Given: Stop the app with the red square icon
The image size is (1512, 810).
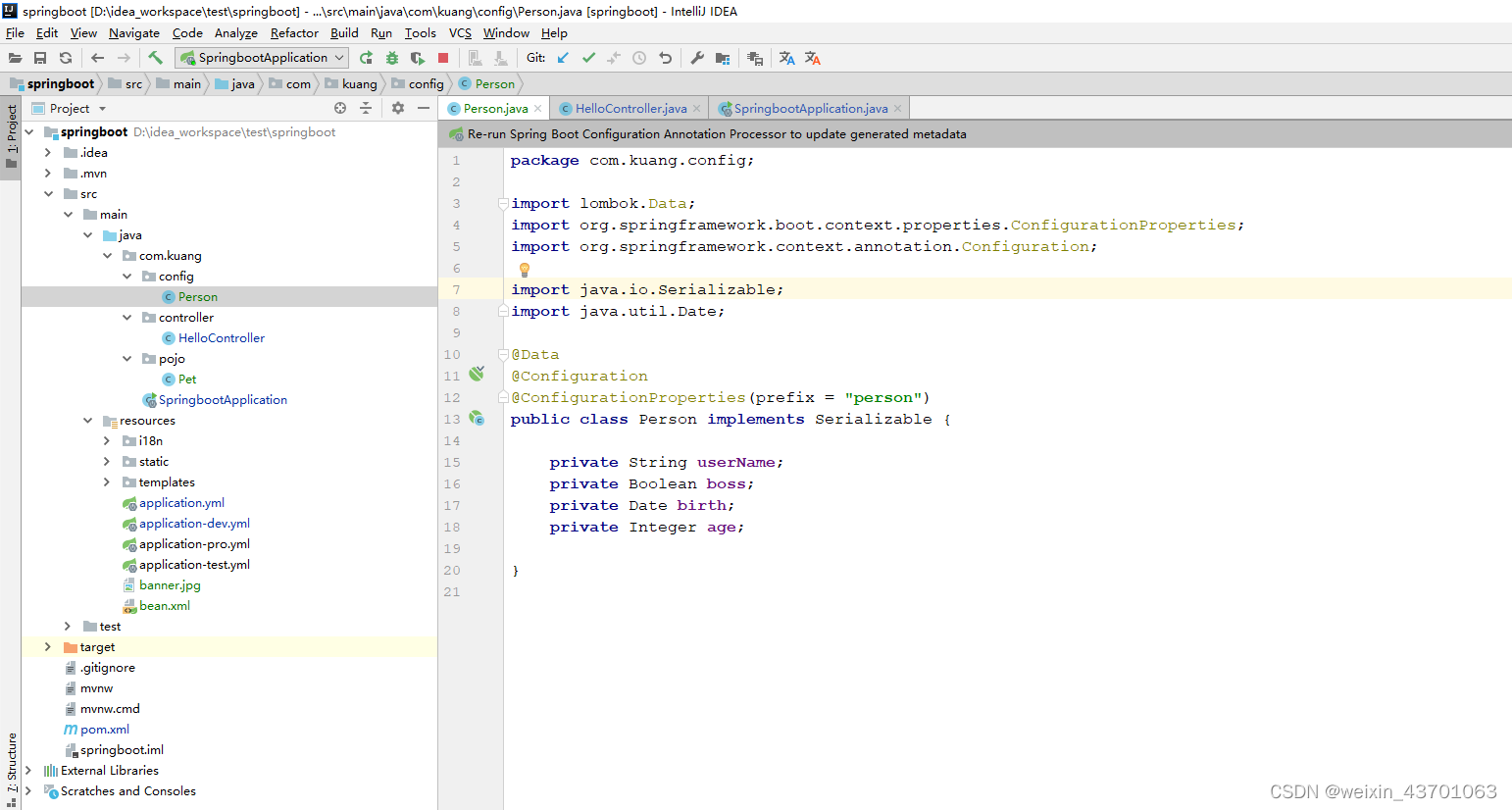Looking at the screenshot, I should click(x=443, y=58).
